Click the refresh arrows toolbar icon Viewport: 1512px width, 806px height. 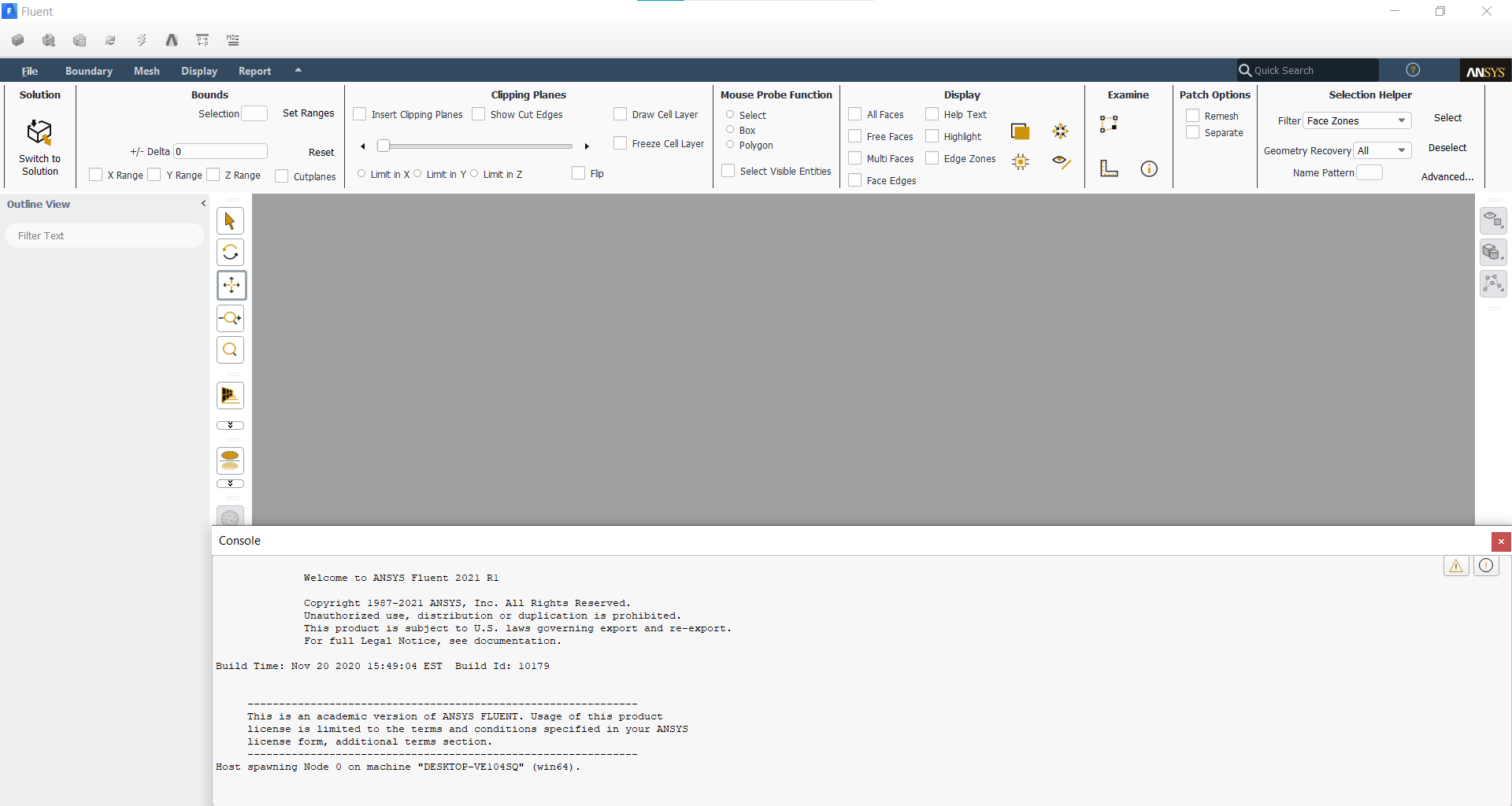click(110, 40)
